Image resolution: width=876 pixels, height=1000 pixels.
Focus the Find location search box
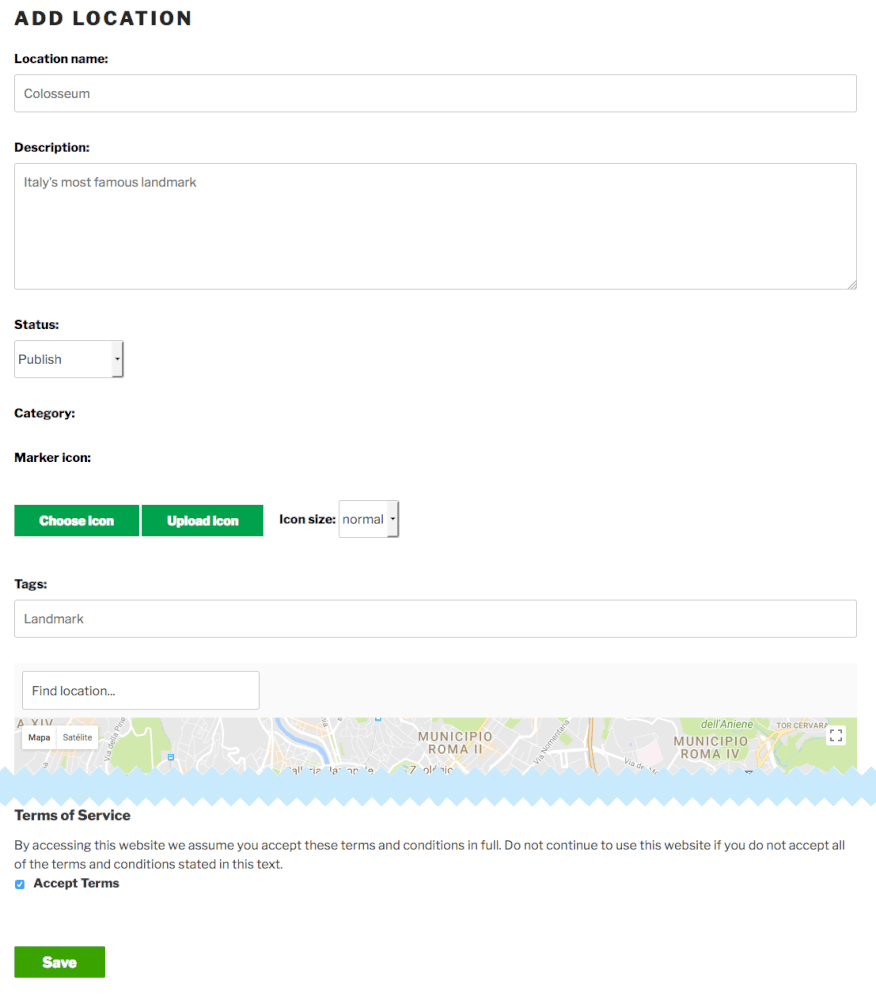[141, 690]
